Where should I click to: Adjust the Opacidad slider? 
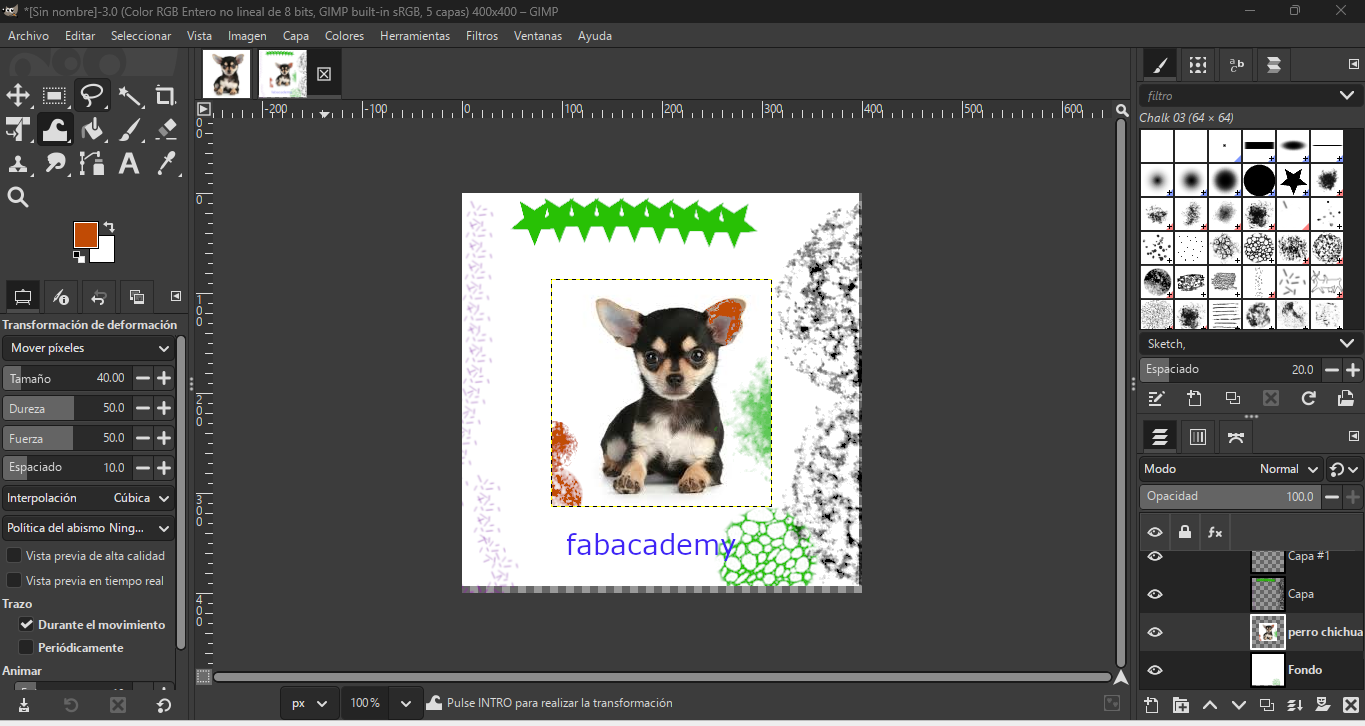pos(1230,497)
